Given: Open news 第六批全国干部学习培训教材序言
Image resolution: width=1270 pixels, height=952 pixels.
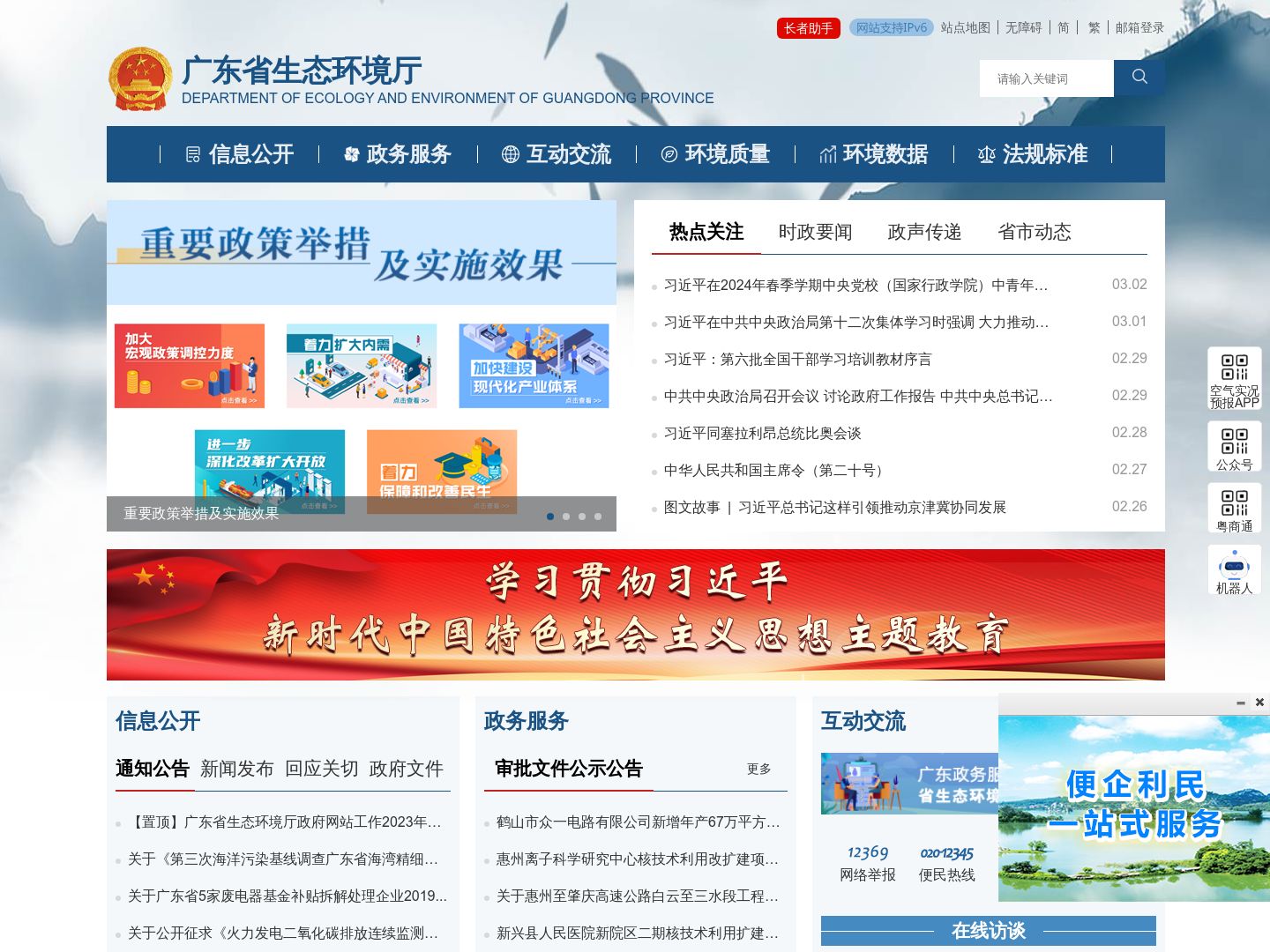Looking at the screenshot, I should (x=797, y=359).
